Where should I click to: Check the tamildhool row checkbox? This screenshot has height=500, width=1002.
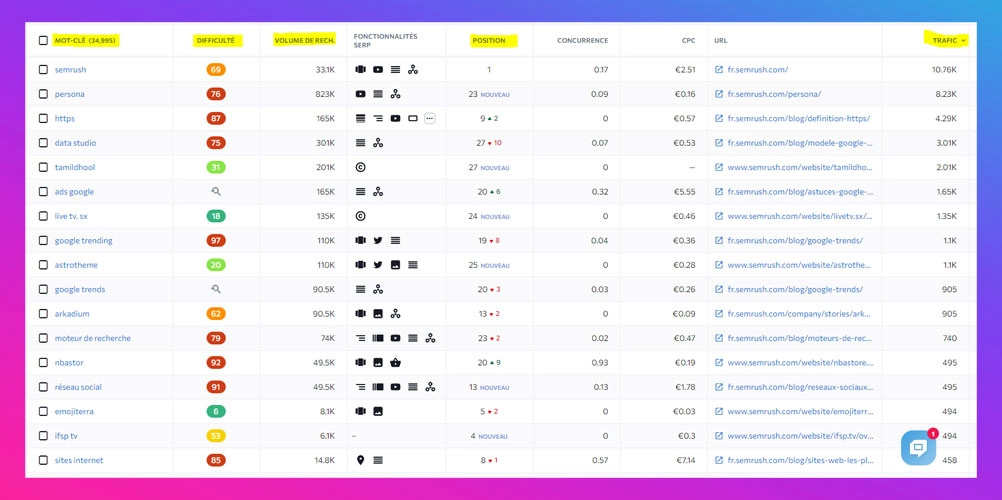tap(43, 168)
